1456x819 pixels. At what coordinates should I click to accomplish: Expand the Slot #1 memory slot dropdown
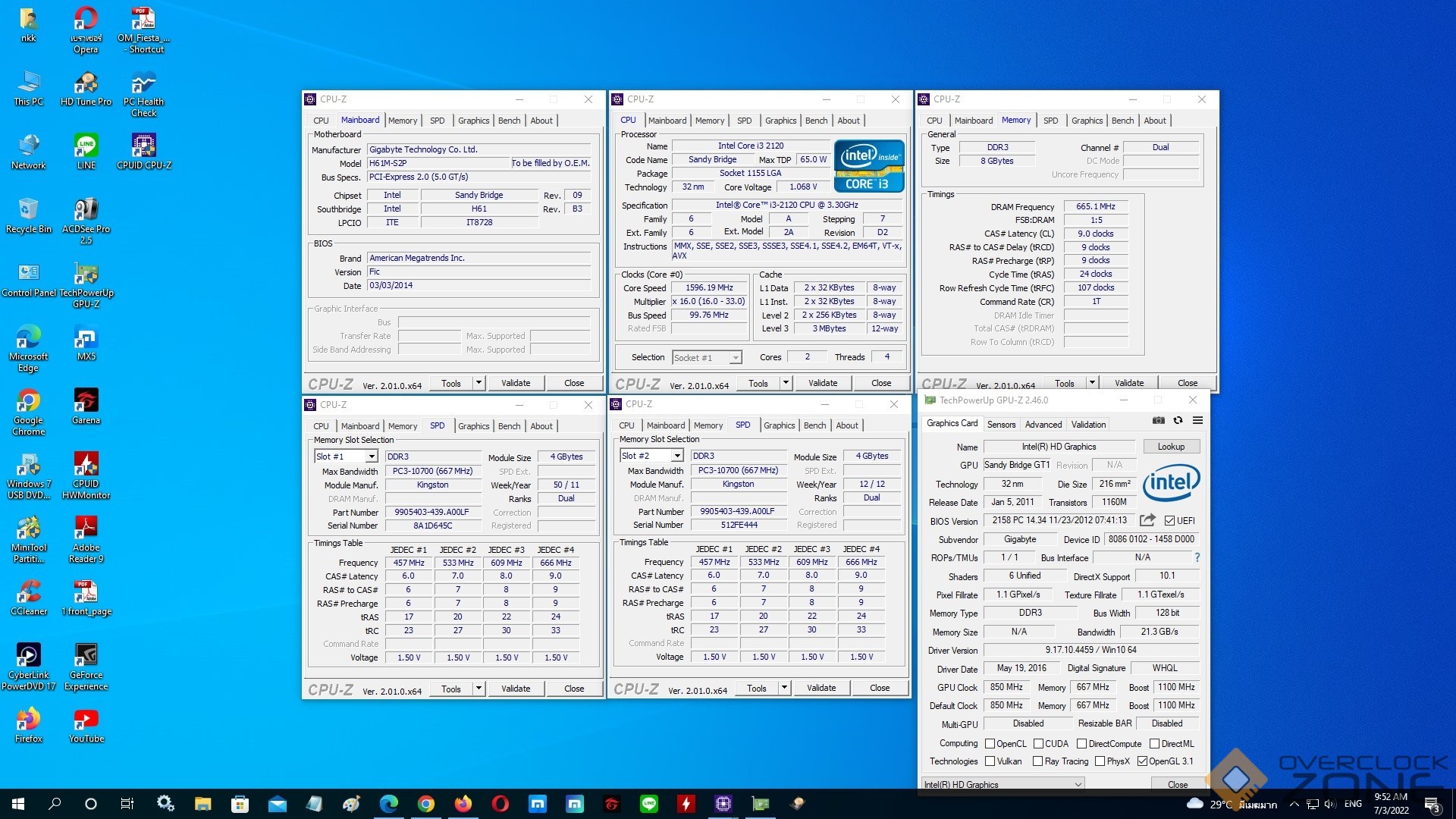[x=372, y=457]
